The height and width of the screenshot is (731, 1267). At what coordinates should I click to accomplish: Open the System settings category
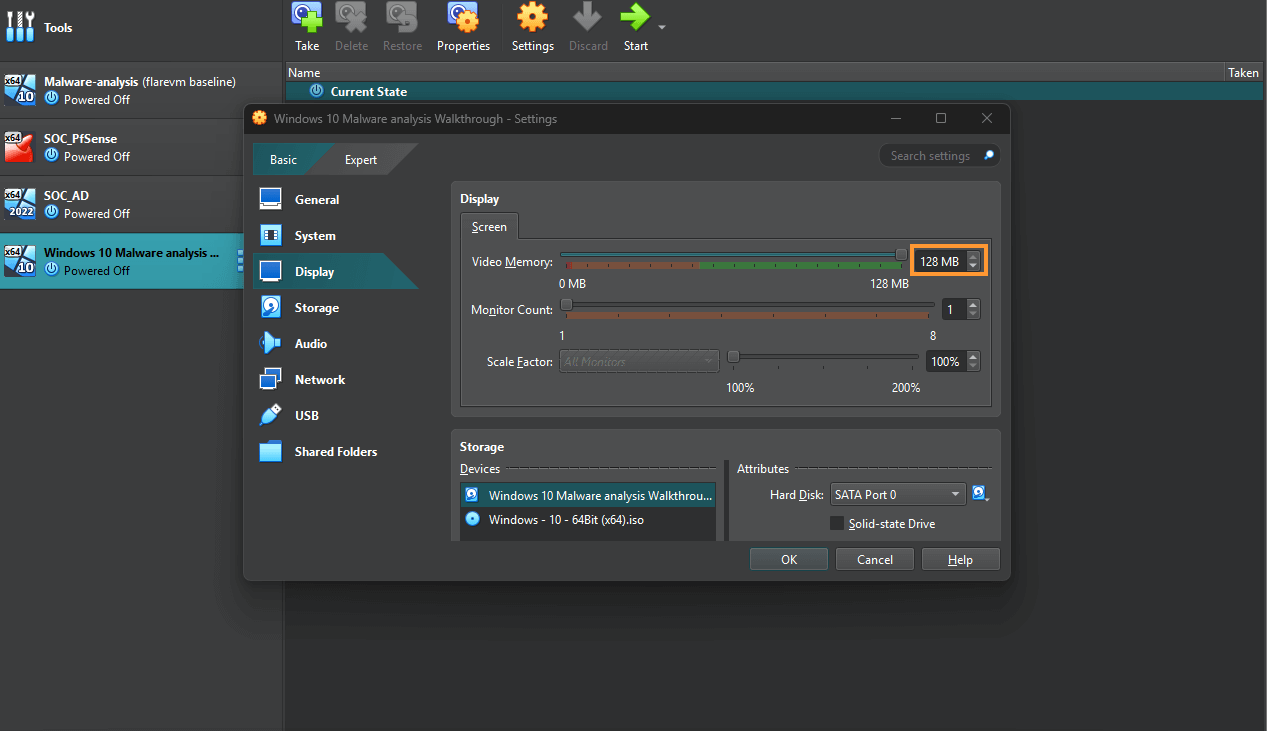[335, 236]
